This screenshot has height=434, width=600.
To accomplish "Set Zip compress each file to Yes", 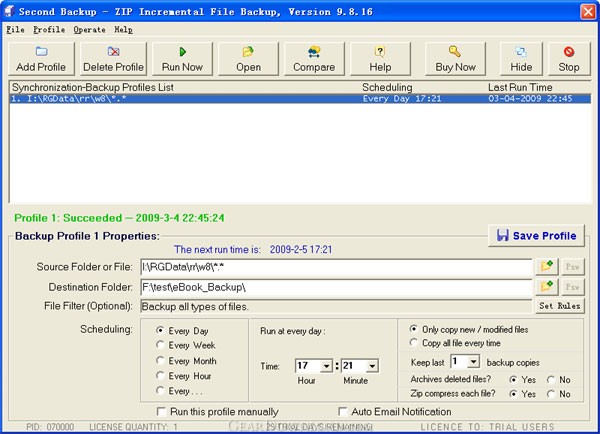I will click(x=523, y=394).
